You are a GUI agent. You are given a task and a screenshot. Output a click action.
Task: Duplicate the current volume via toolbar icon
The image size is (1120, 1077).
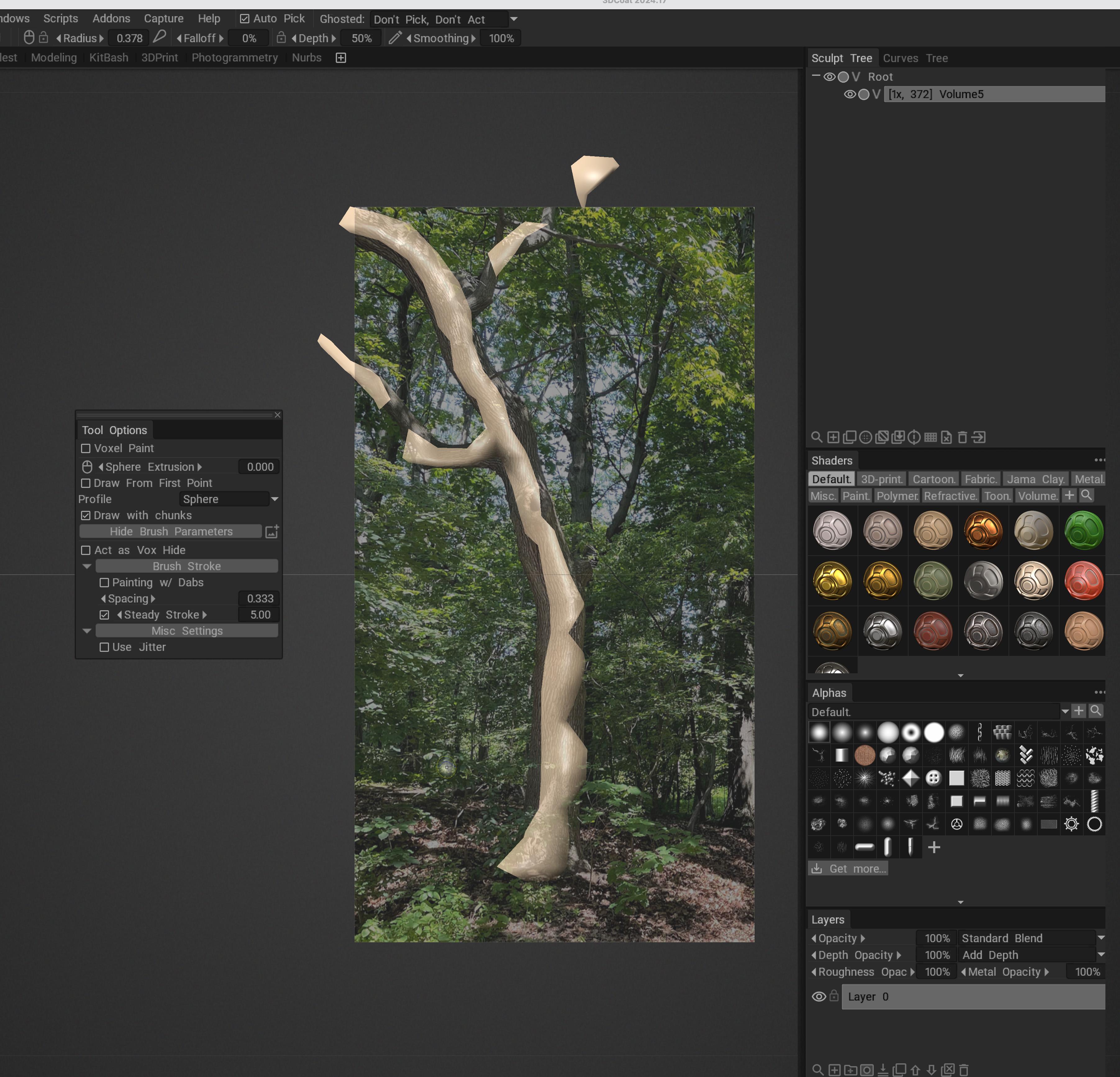click(x=850, y=437)
